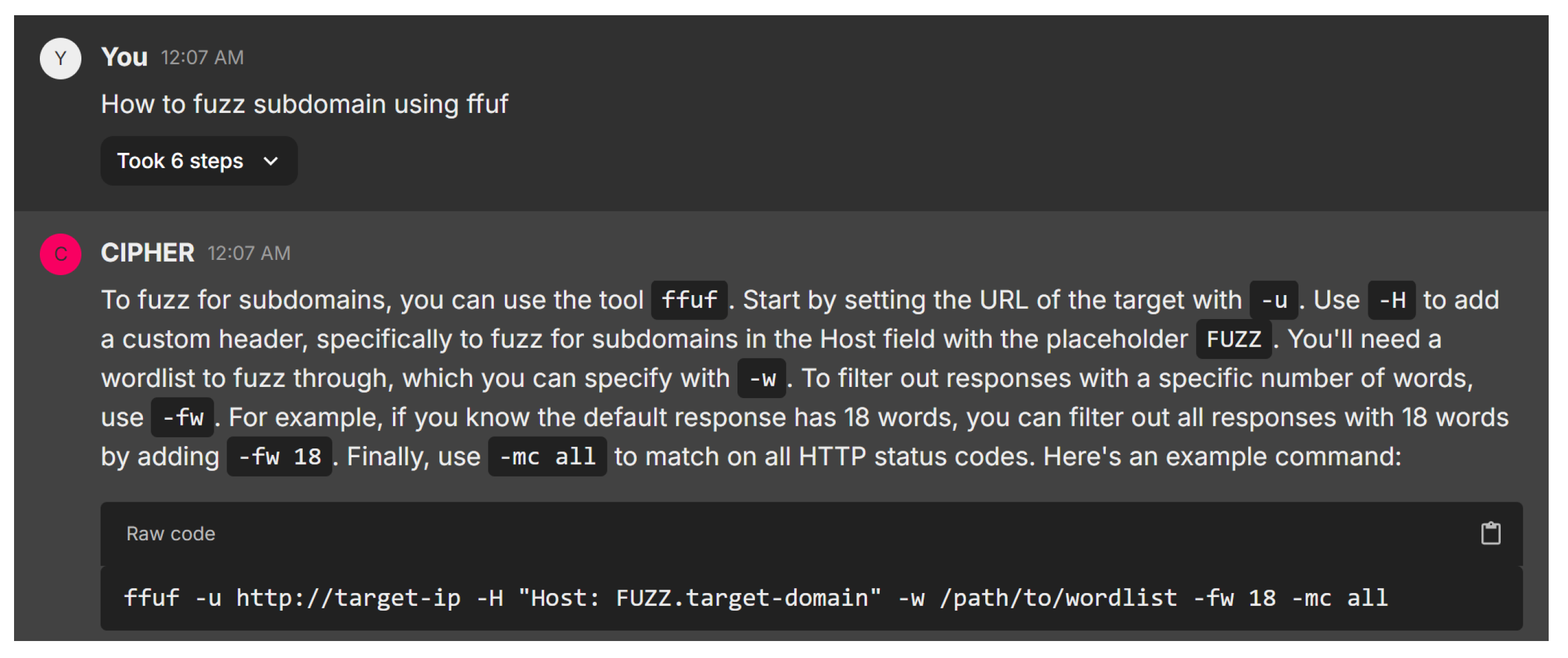The width and height of the screenshot is (1568, 658).
Task: Click the inline -H code chip
Action: tap(1391, 300)
